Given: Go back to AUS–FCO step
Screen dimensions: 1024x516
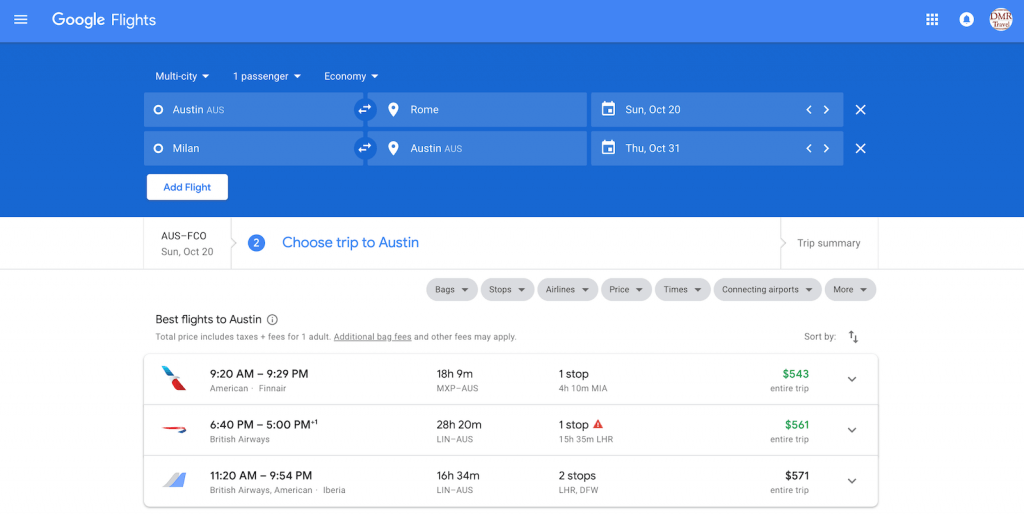Looking at the screenshot, I should coord(187,243).
